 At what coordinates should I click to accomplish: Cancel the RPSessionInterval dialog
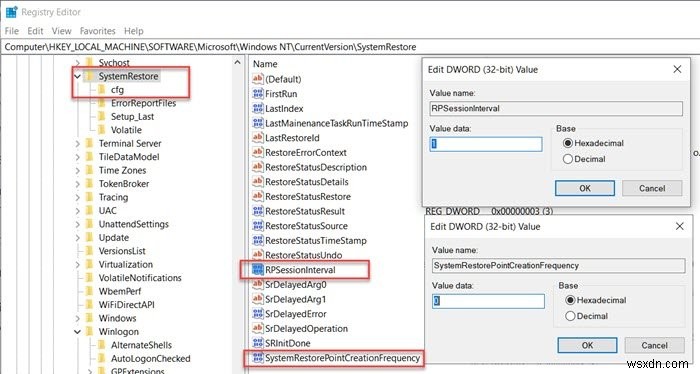[x=652, y=188]
